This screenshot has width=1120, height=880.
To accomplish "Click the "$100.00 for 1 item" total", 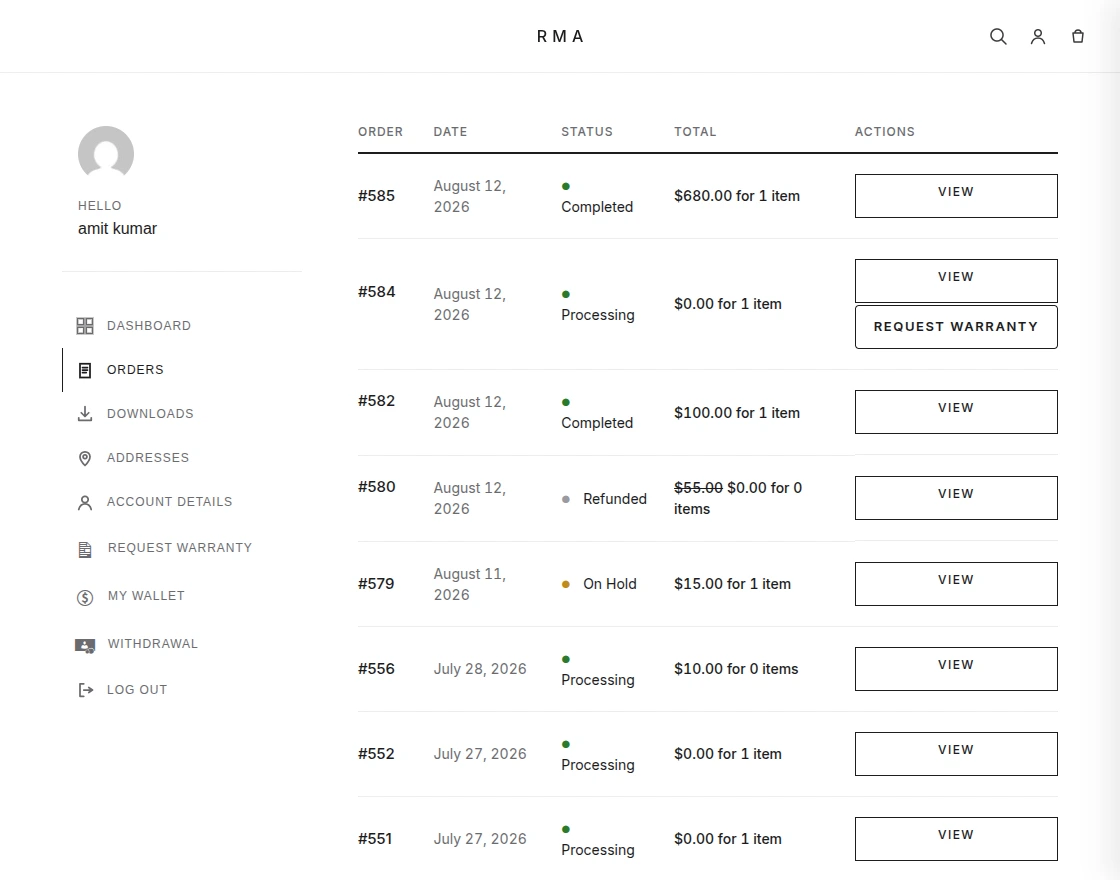I will (736, 413).
